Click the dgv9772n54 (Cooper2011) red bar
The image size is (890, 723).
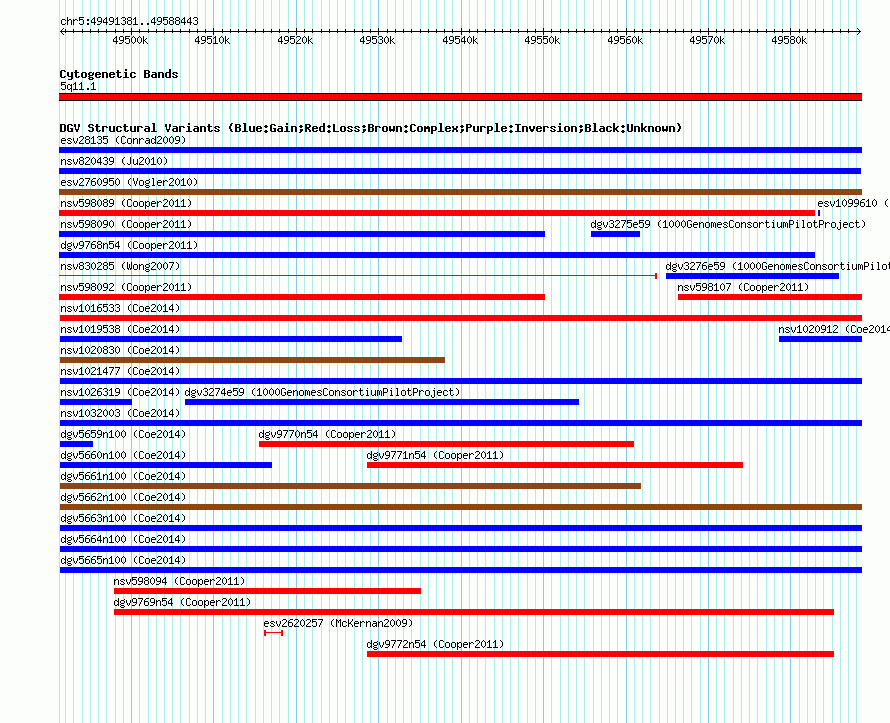(x=601, y=654)
